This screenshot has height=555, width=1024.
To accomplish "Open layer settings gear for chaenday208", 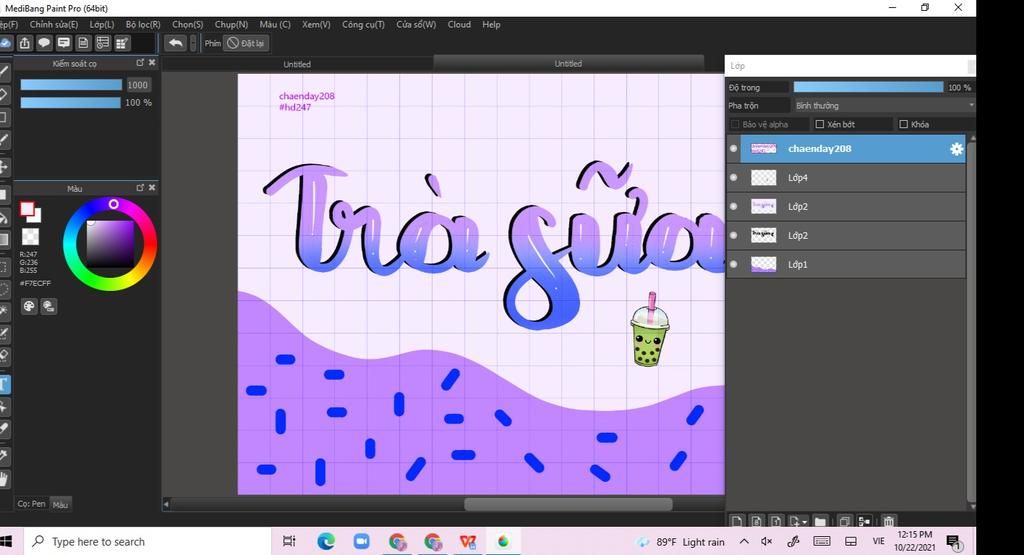I will click(x=956, y=149).
